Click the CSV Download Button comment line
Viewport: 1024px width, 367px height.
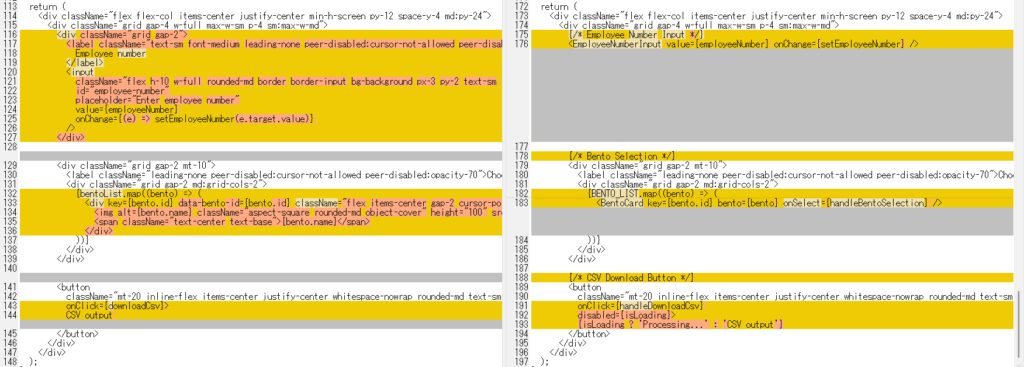[x=631, y=278]
